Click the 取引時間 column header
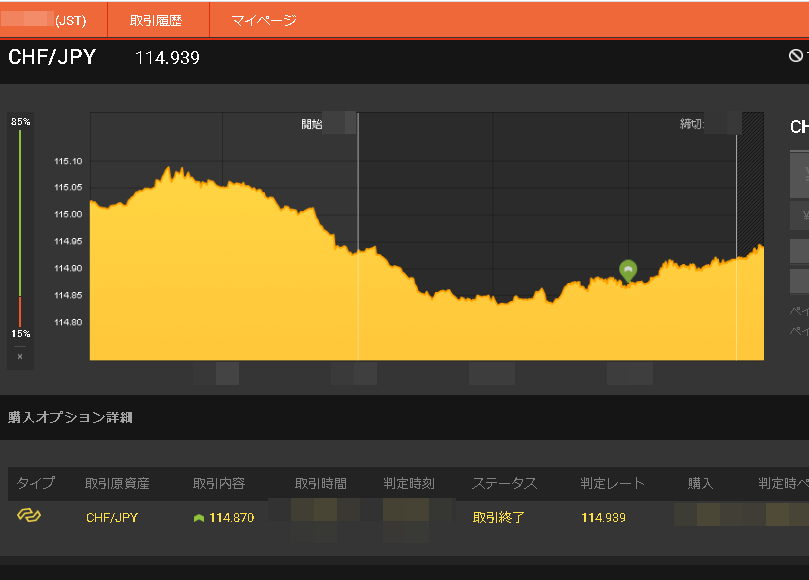This screenshot has width=809, height=580. pos(320,484)
